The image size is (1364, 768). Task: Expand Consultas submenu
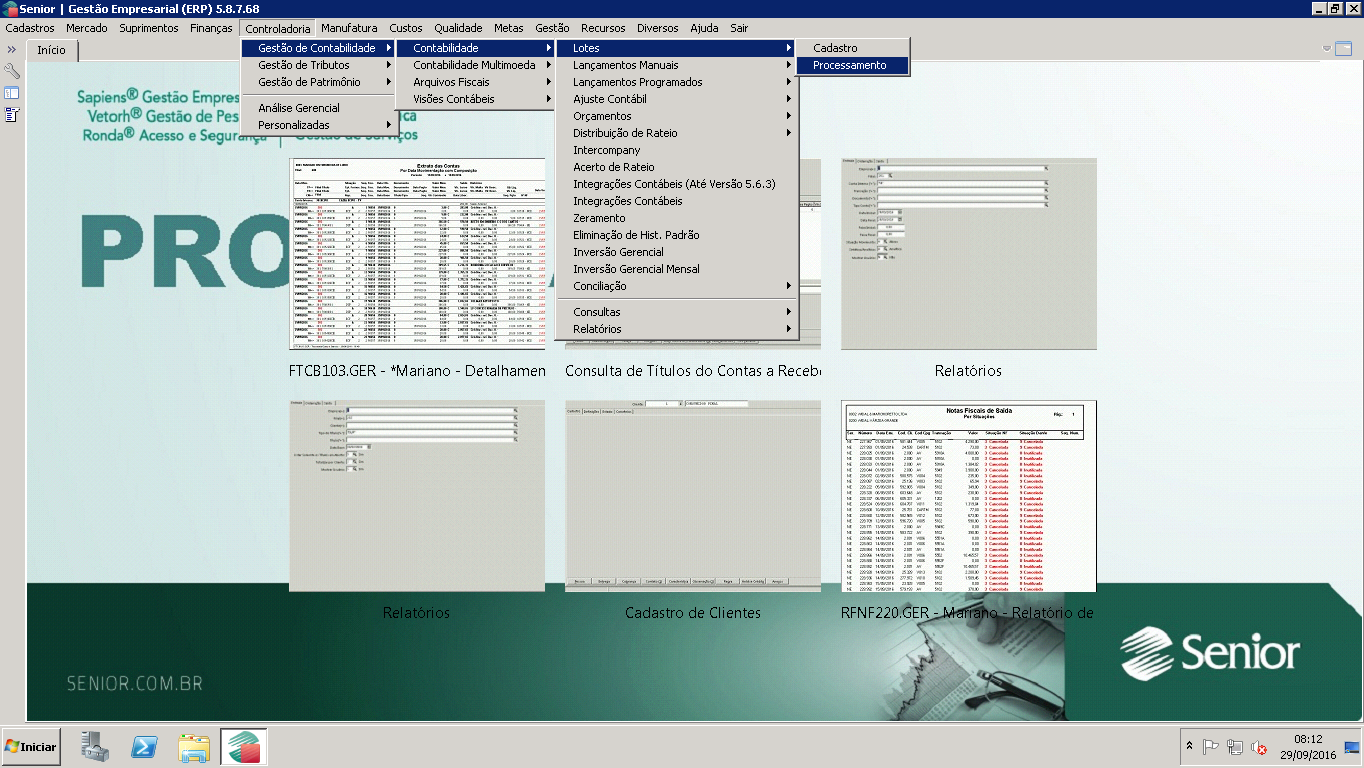pyautogui.click(x=676, y=312)
